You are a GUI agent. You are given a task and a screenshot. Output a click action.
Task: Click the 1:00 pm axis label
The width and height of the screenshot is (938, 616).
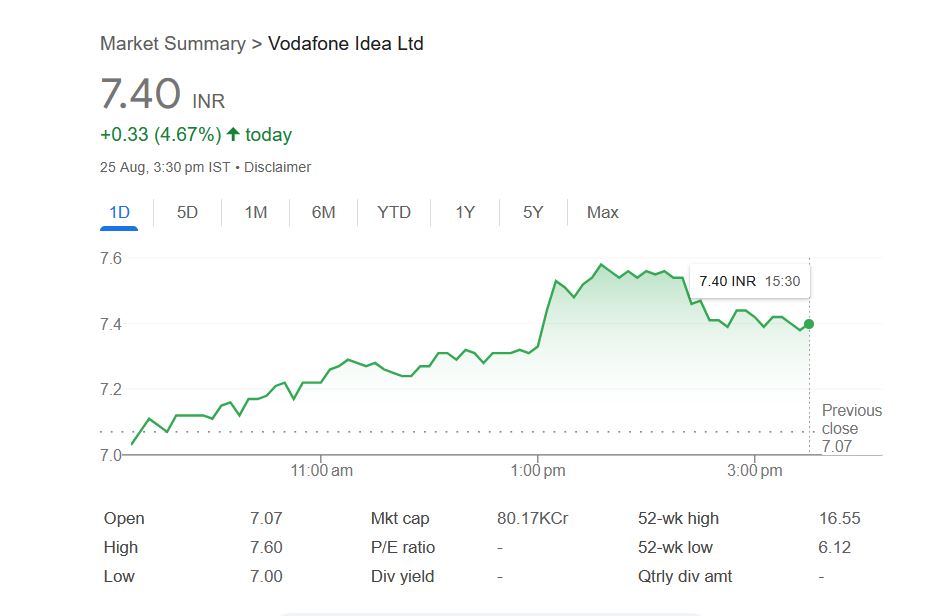tap(538, 470)
